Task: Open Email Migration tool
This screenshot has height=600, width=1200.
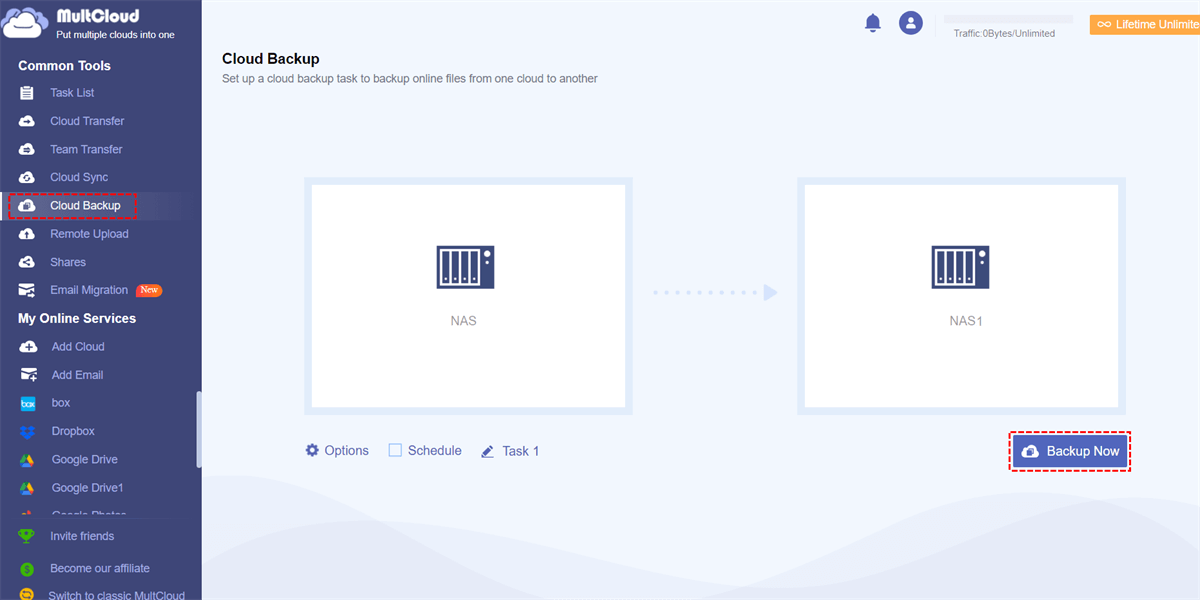Action: click(x=89, y=290)
